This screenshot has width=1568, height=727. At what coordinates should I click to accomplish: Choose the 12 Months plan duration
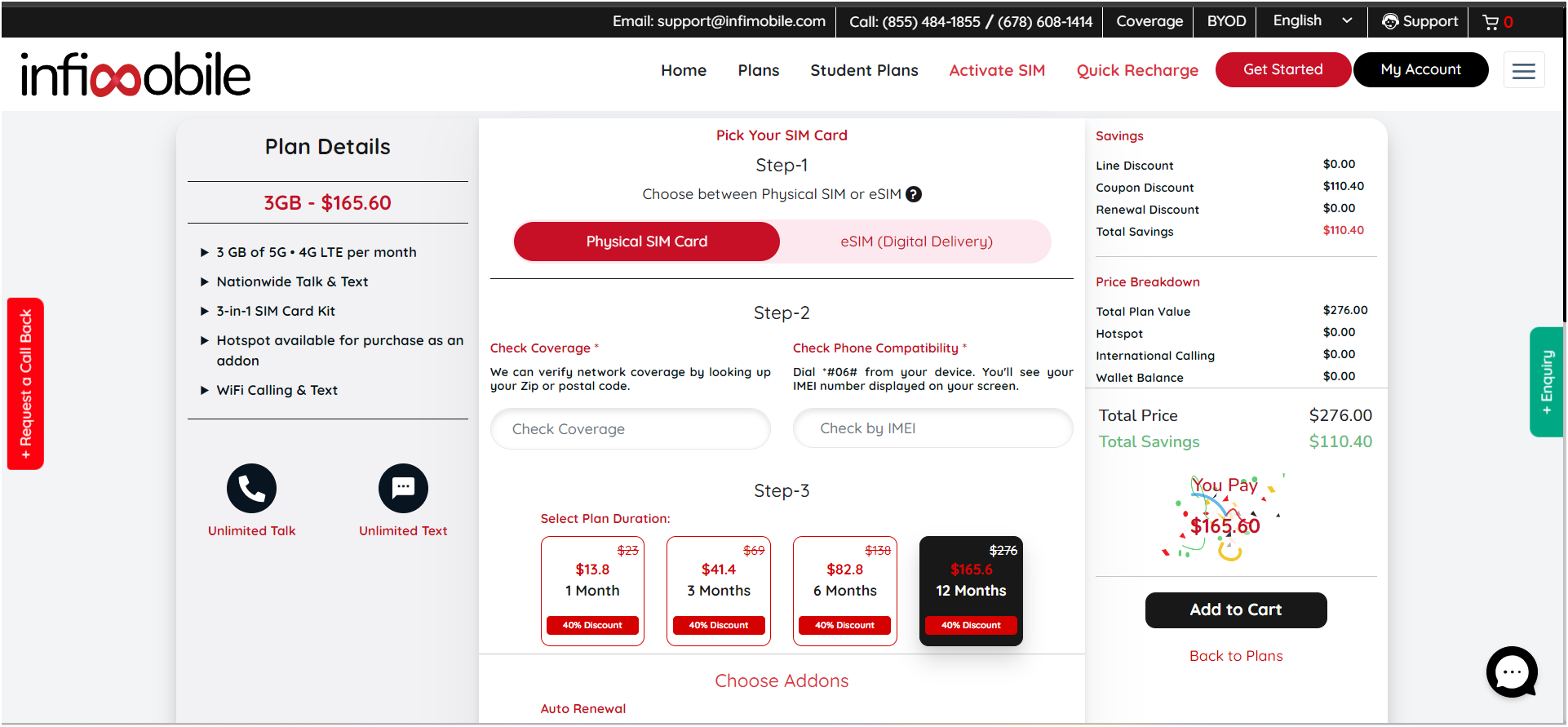(971, 591)
